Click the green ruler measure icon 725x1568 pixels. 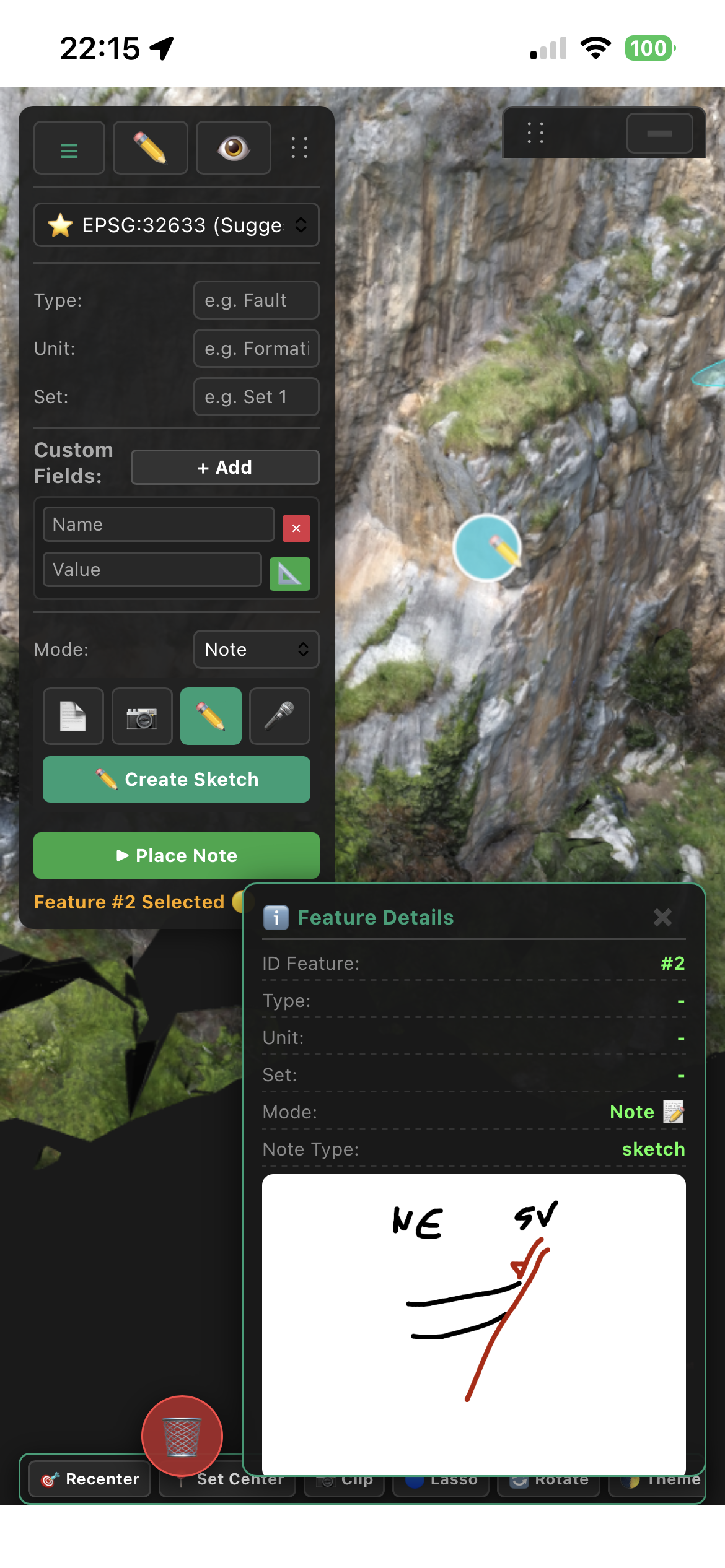pyautogui.click(x=290, y=573)
